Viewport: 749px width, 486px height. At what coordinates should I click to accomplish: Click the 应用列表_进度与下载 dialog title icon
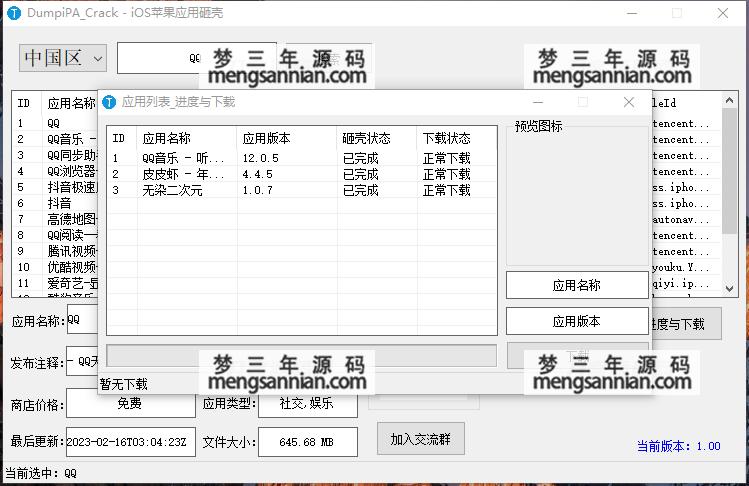coord(109,102)
